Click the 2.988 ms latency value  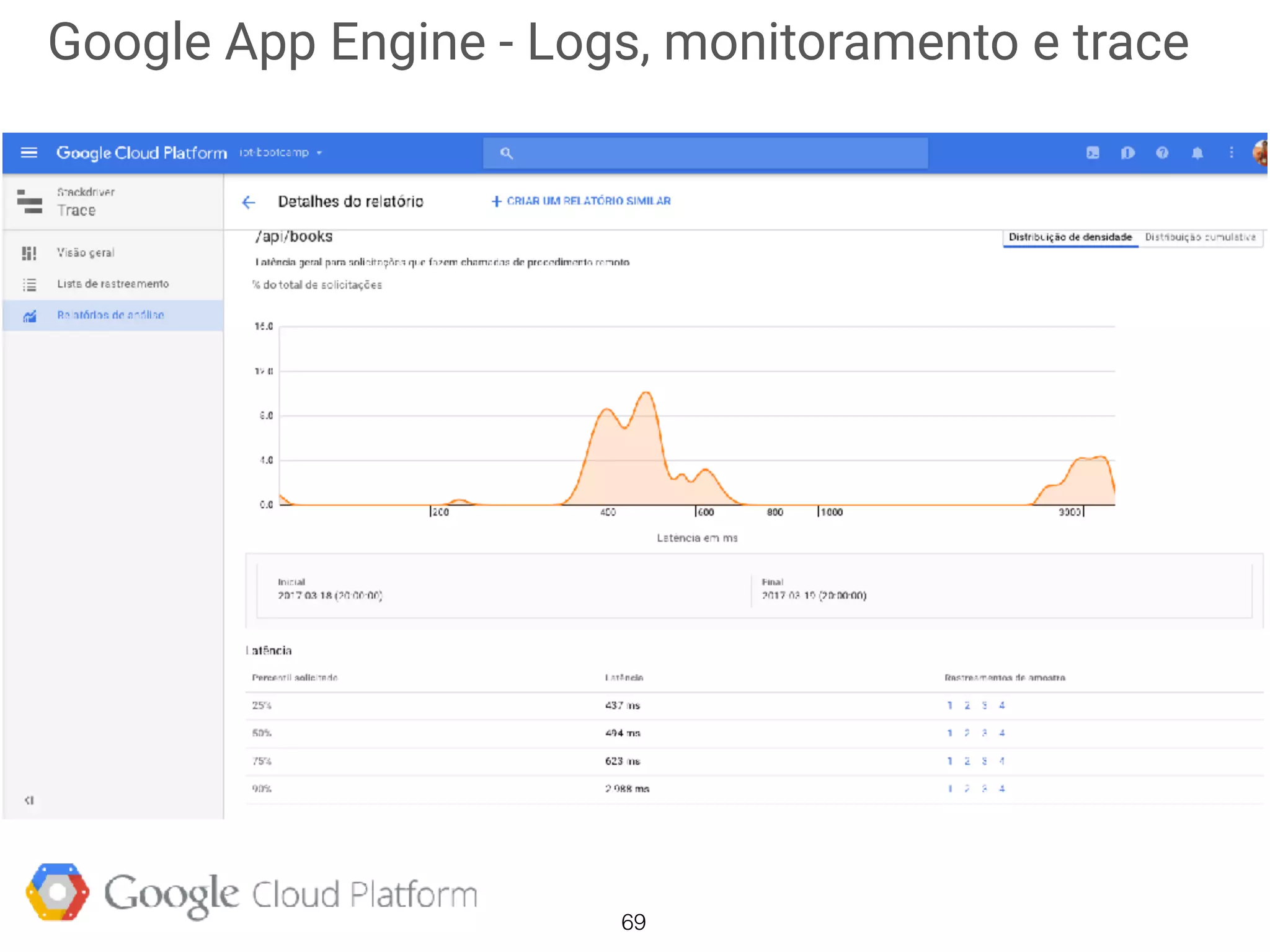click(x=627, y=789)
